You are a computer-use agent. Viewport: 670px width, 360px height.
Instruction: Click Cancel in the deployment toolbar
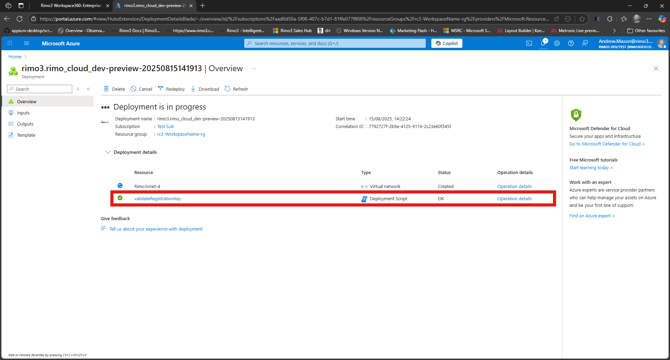click(x=141, y=89)
